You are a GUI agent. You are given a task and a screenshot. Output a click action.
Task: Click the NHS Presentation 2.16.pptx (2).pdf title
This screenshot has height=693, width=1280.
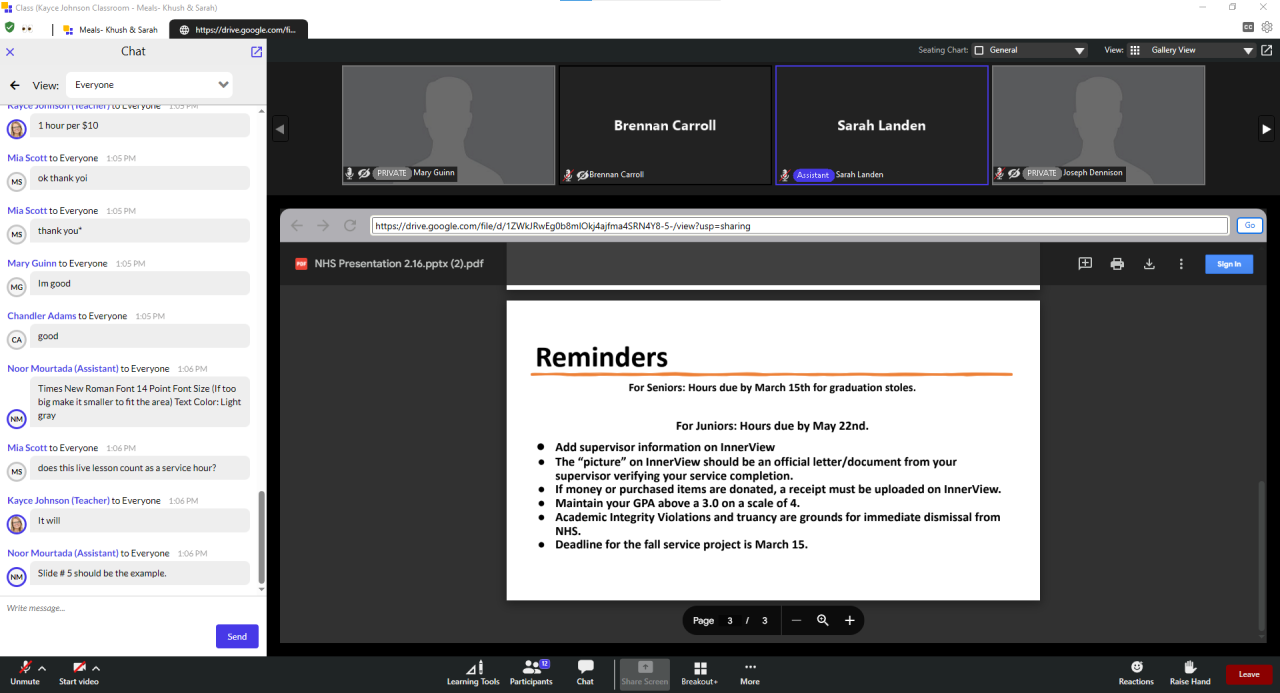point(399,264)
